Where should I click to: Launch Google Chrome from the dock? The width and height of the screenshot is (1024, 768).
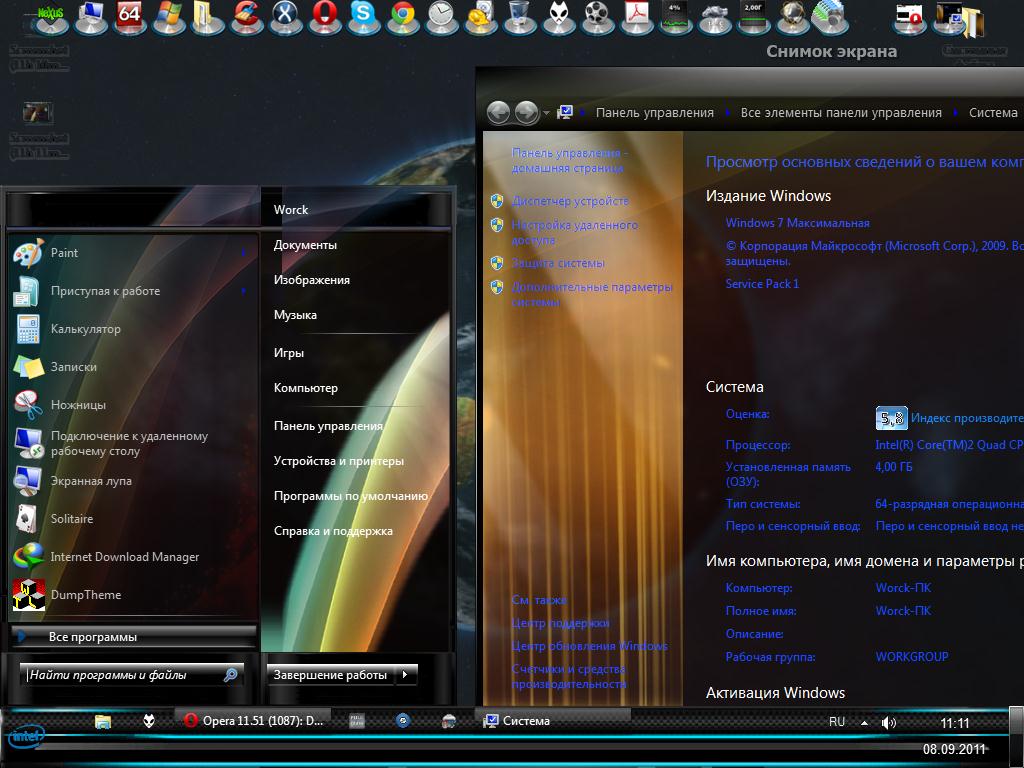(402, 18)
